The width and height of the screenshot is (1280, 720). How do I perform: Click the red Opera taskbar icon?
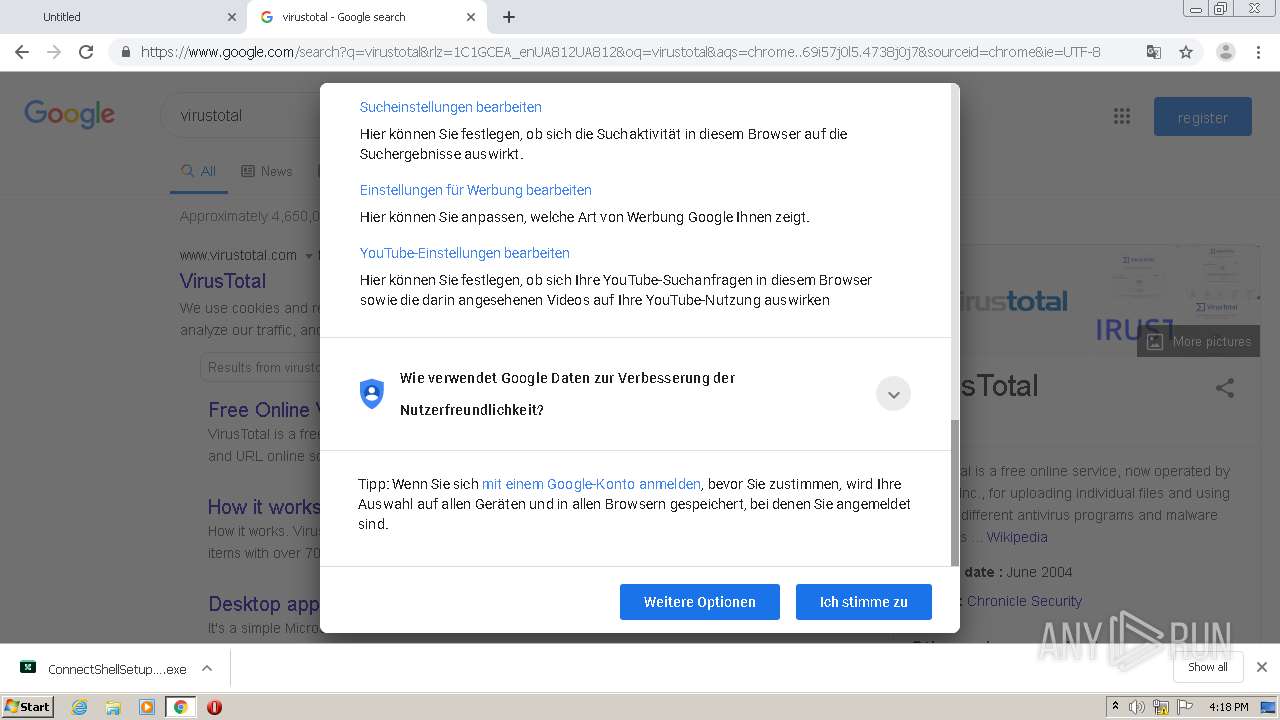click(x=214, y=707)
